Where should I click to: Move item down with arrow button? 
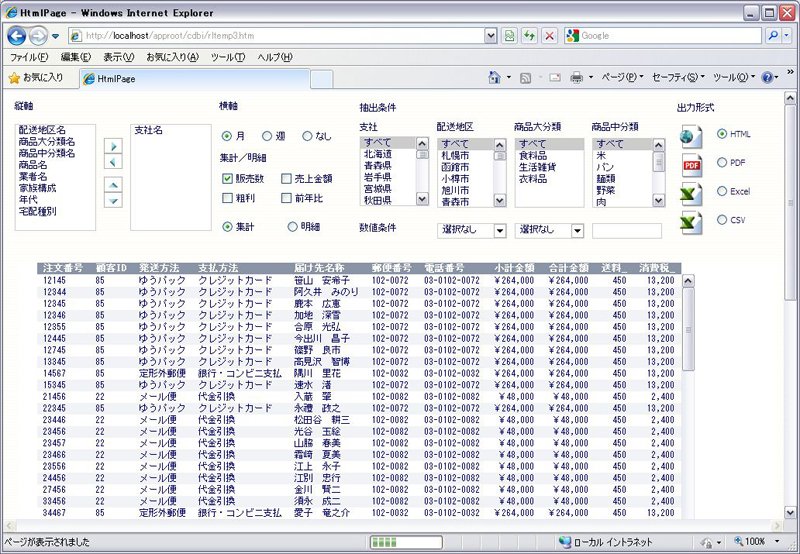pyautogui.click(x=113, y=200)
